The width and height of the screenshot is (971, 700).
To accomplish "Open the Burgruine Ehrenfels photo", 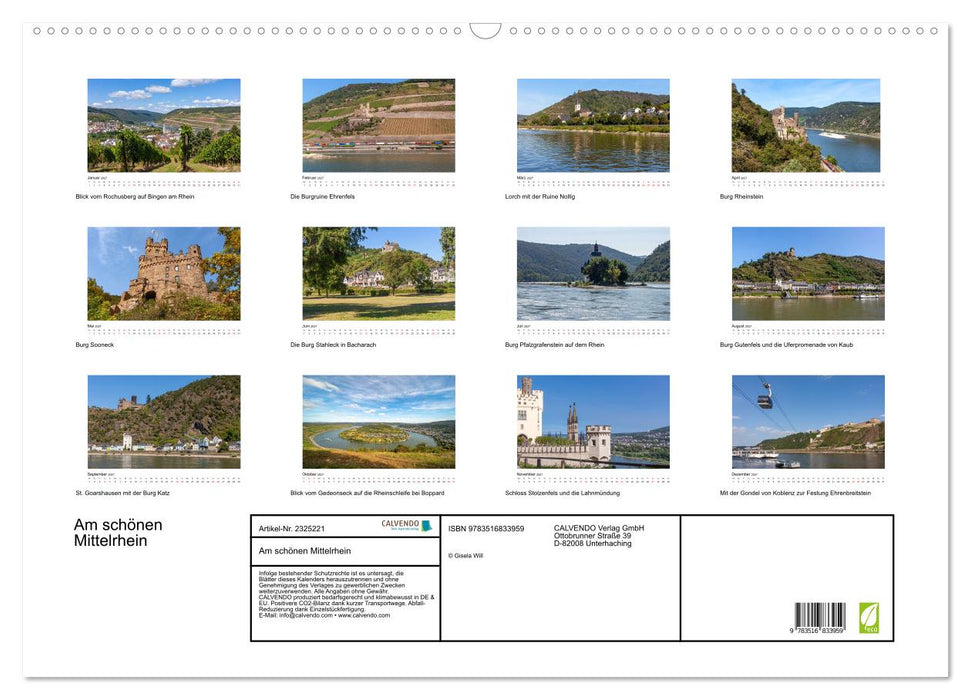I will pyautogui.click(x=378, y=125).
